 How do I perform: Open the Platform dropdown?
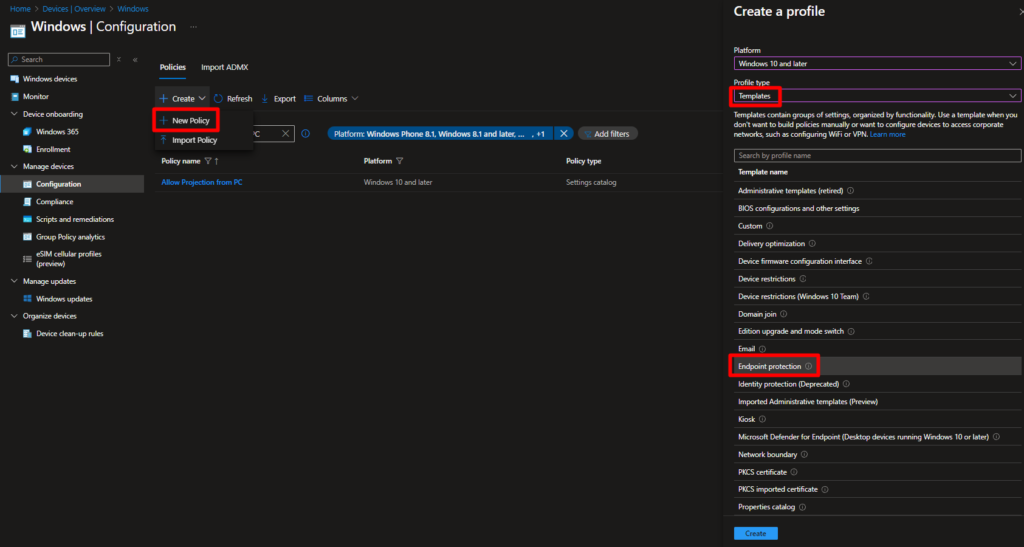pyautogui.click(x=877, y=64)
